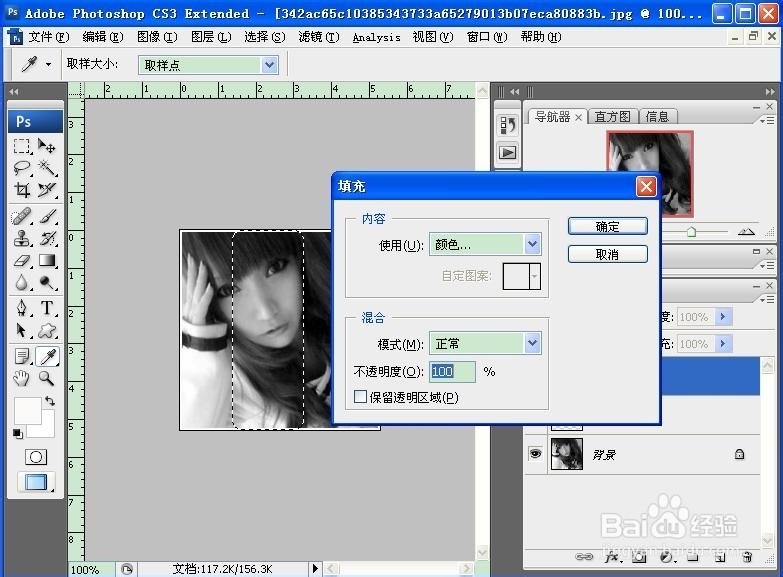783x577 pixels.
Task: Confirm fill with 确定 button
Action: 608,226
